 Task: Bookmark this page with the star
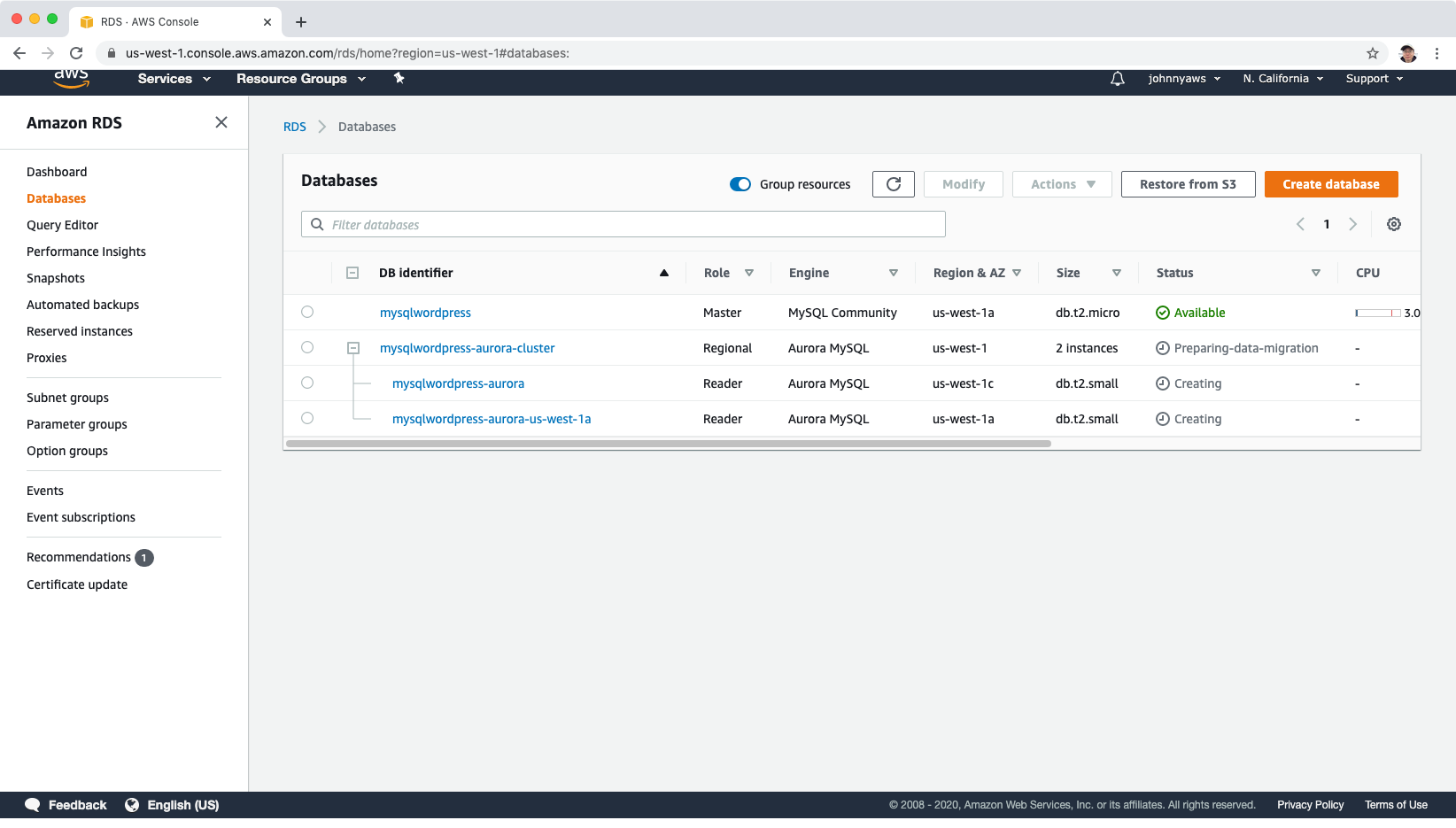pos(1373,53)
